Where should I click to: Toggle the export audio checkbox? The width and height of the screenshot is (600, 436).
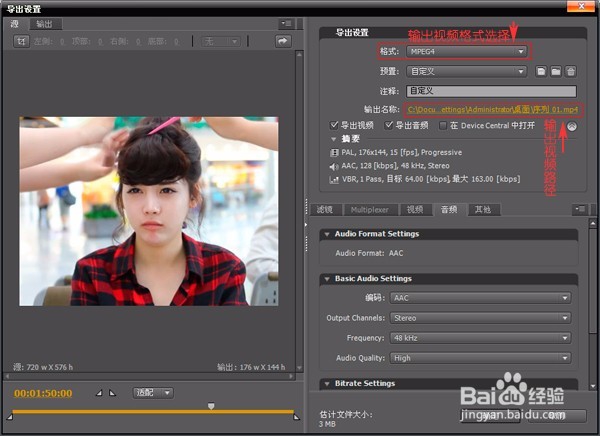(x=388, y=125)
